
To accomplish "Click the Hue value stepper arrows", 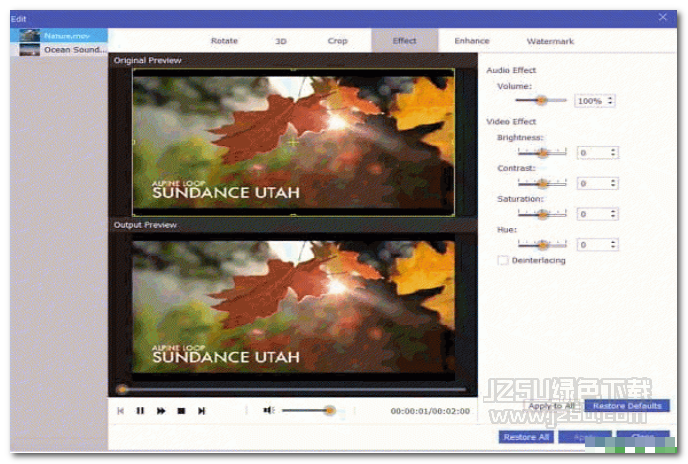I will coord(613,244).
